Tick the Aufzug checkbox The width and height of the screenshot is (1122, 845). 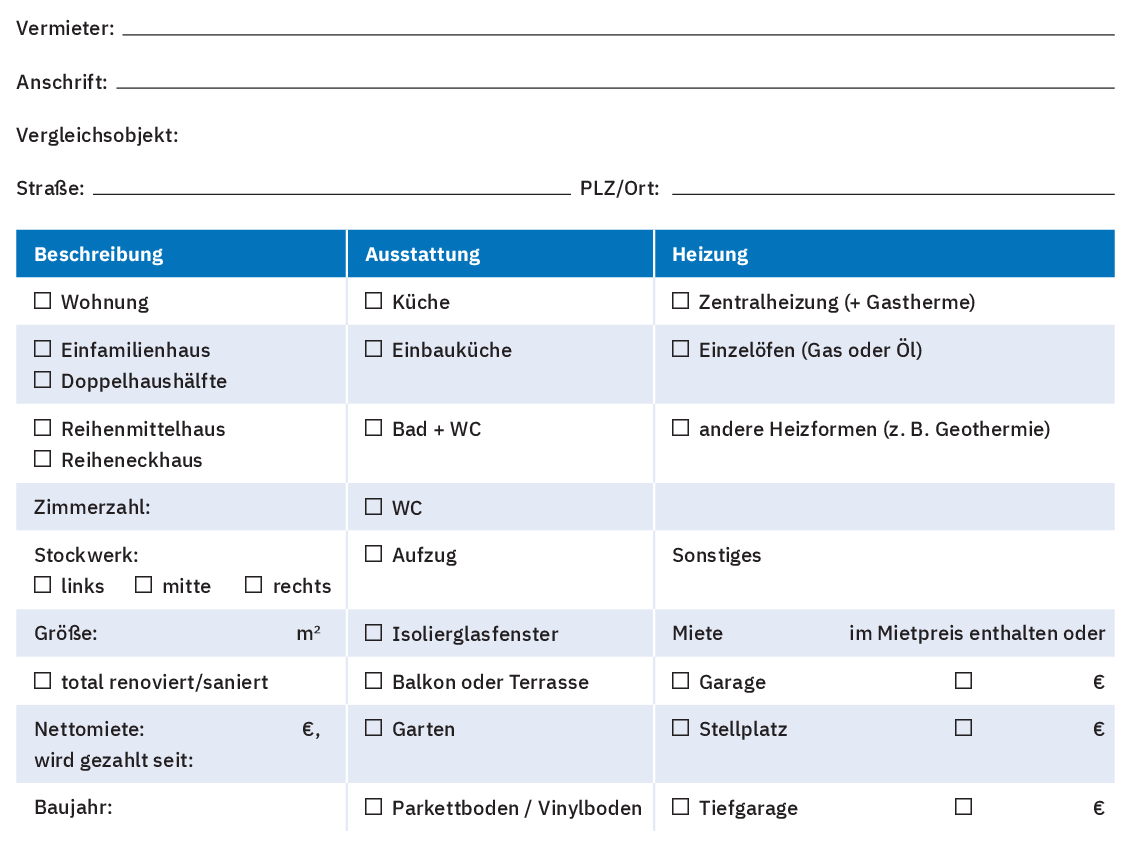pos(373,554)
